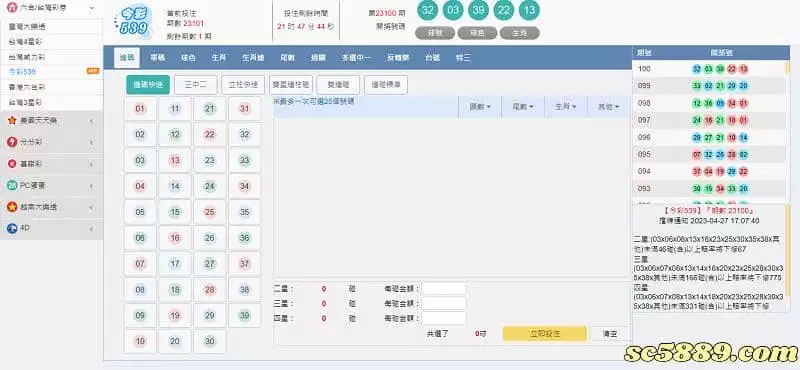Click the large drawn ball 13 in header
Image resolution: width=800 pixels, height=370 pixels.
point(529,10)
